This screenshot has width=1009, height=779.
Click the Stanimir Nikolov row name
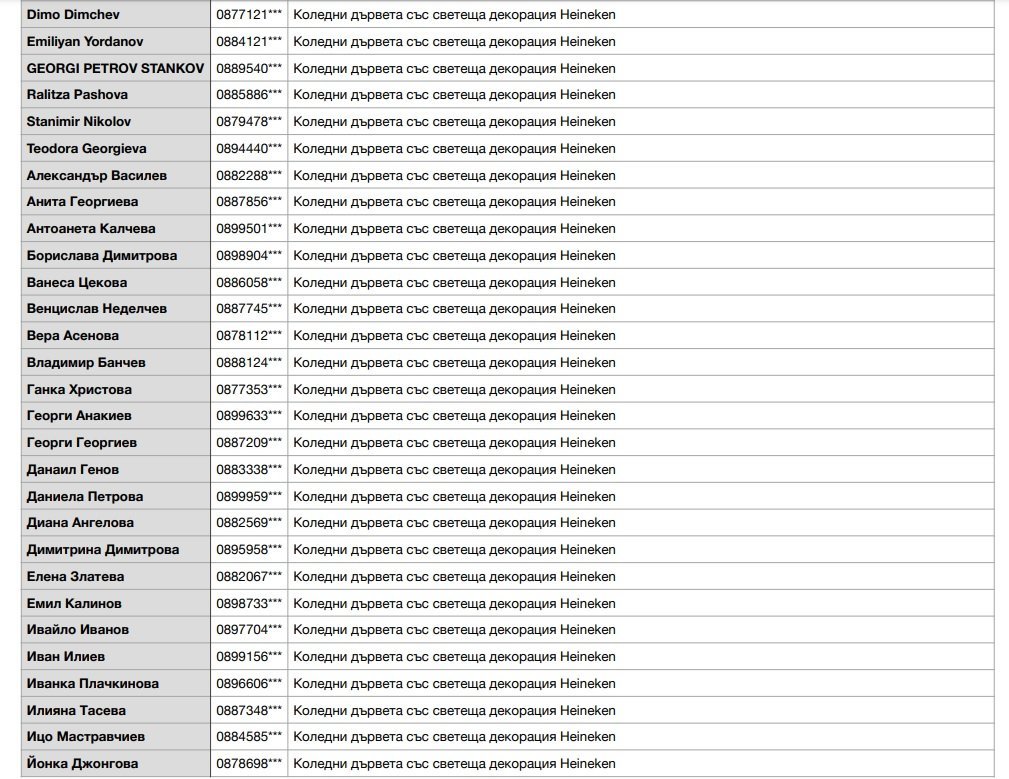click(x=79, y=122)
